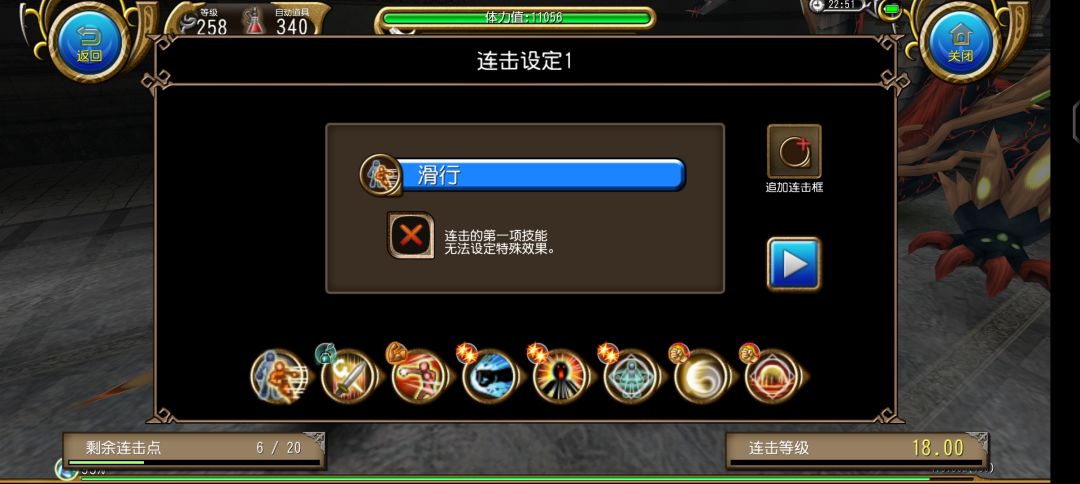The width and height of the screenshot is (1080, 484).
Task: Go back with the 返回 button
Action: click(89, 42)
